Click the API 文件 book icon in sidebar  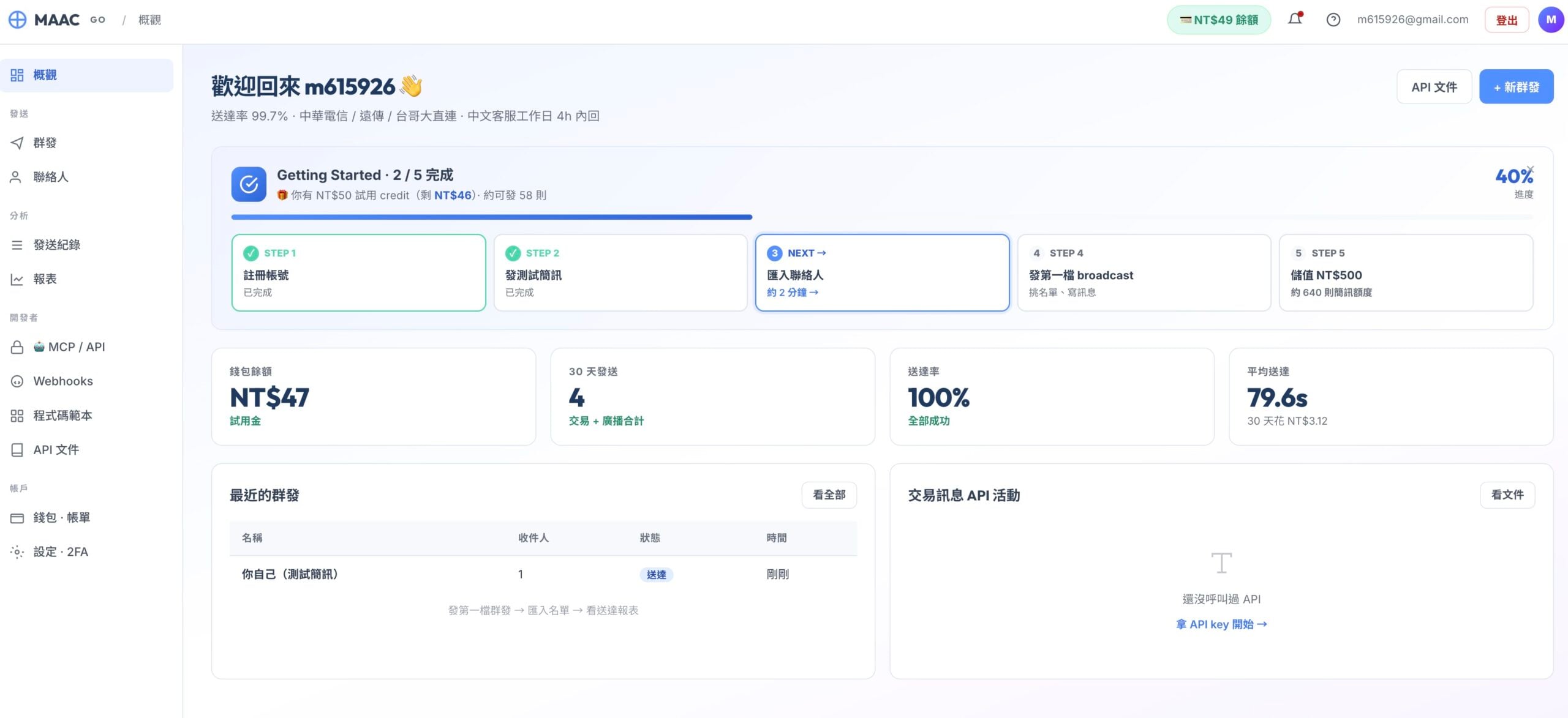click(17, 450)
